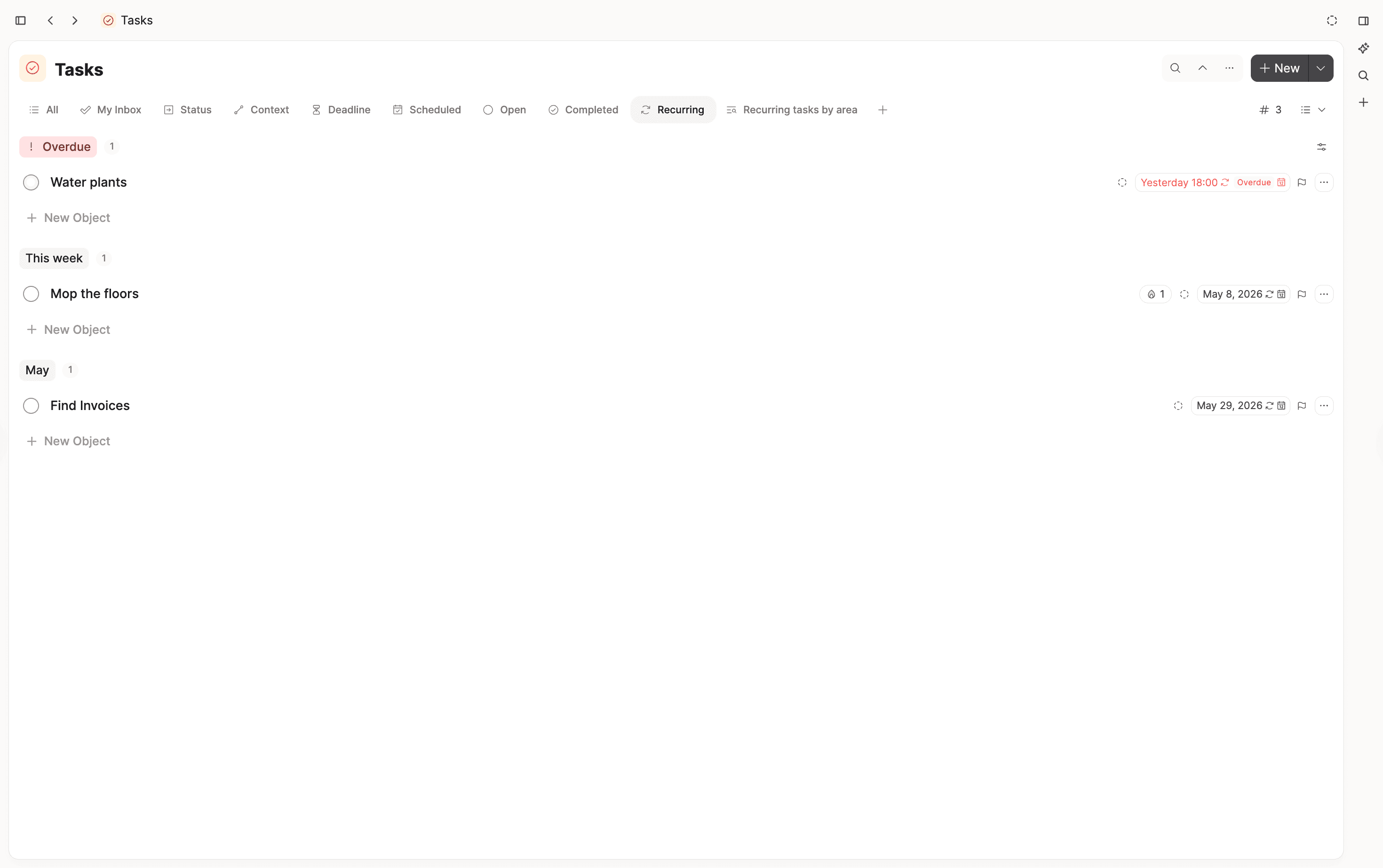Open the Mop the floors task
1383x868 pixels.
coord(95,294)
